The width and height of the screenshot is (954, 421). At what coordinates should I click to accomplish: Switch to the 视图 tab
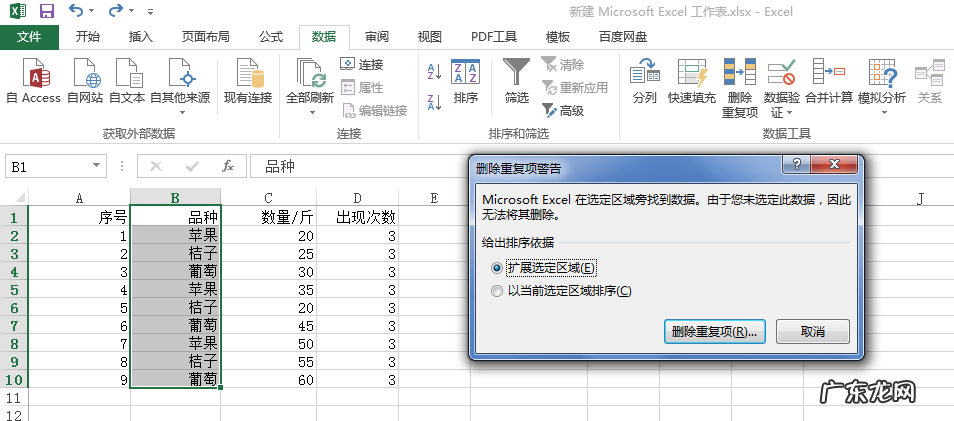pos(430,37)
